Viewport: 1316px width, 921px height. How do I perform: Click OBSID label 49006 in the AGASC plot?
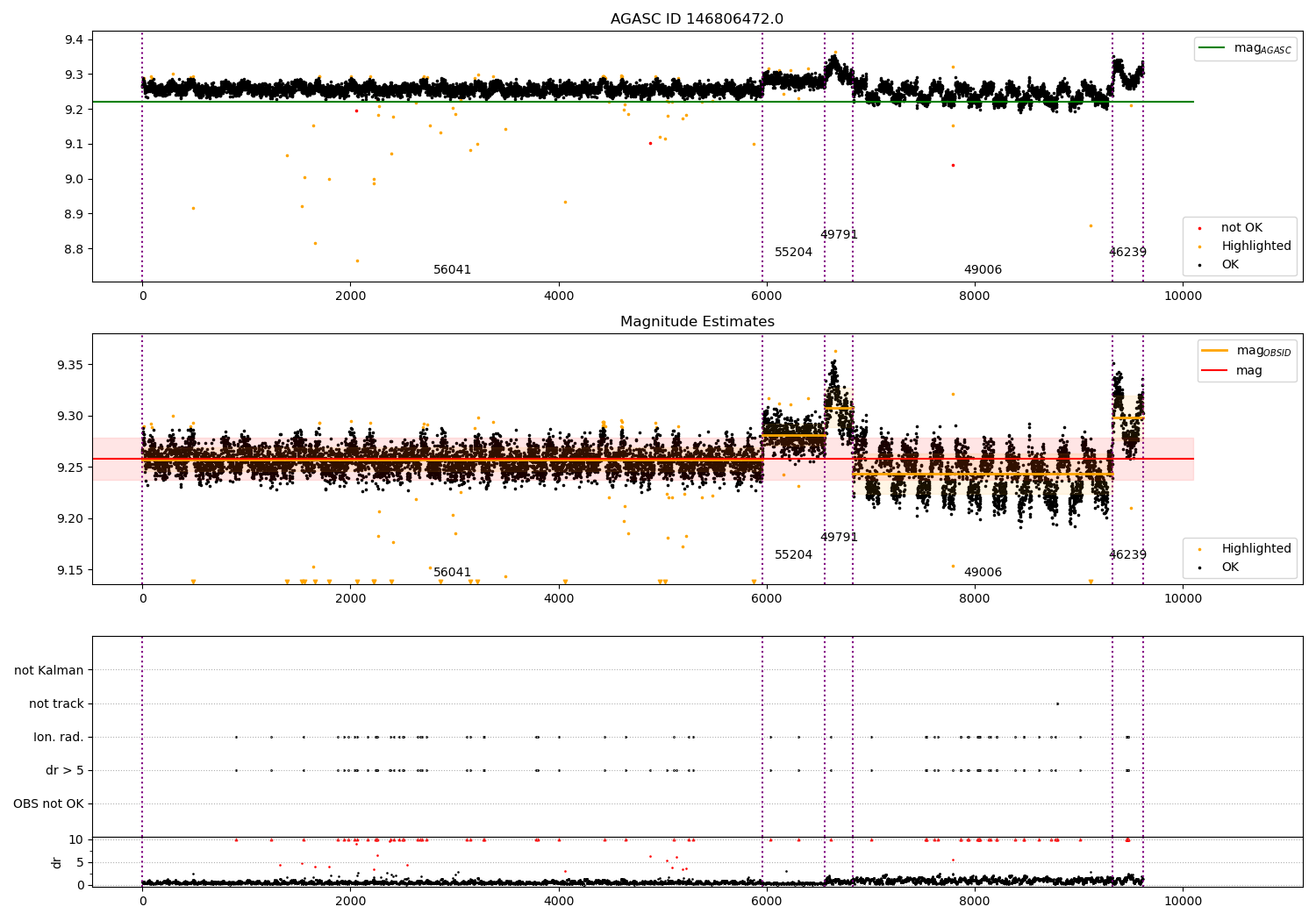983,270
